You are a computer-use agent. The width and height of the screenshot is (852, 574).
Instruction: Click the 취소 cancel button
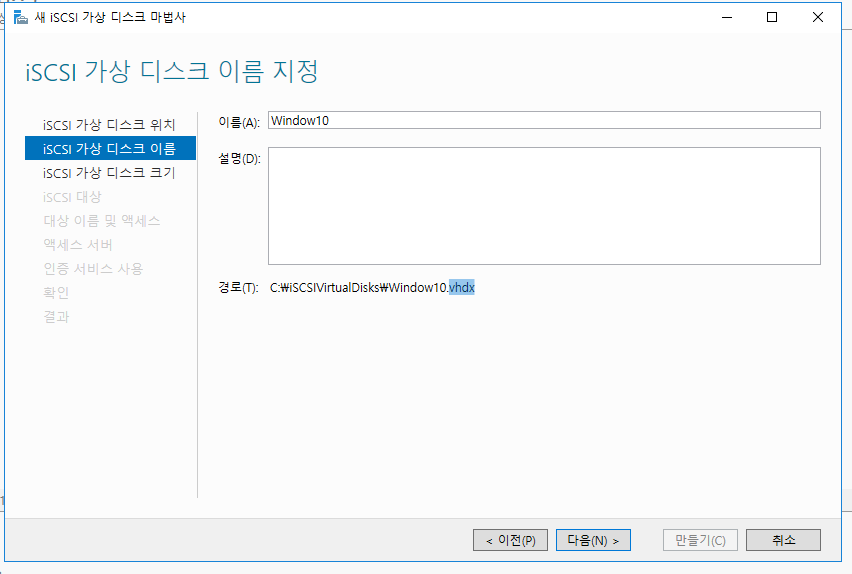click(783, 540)
